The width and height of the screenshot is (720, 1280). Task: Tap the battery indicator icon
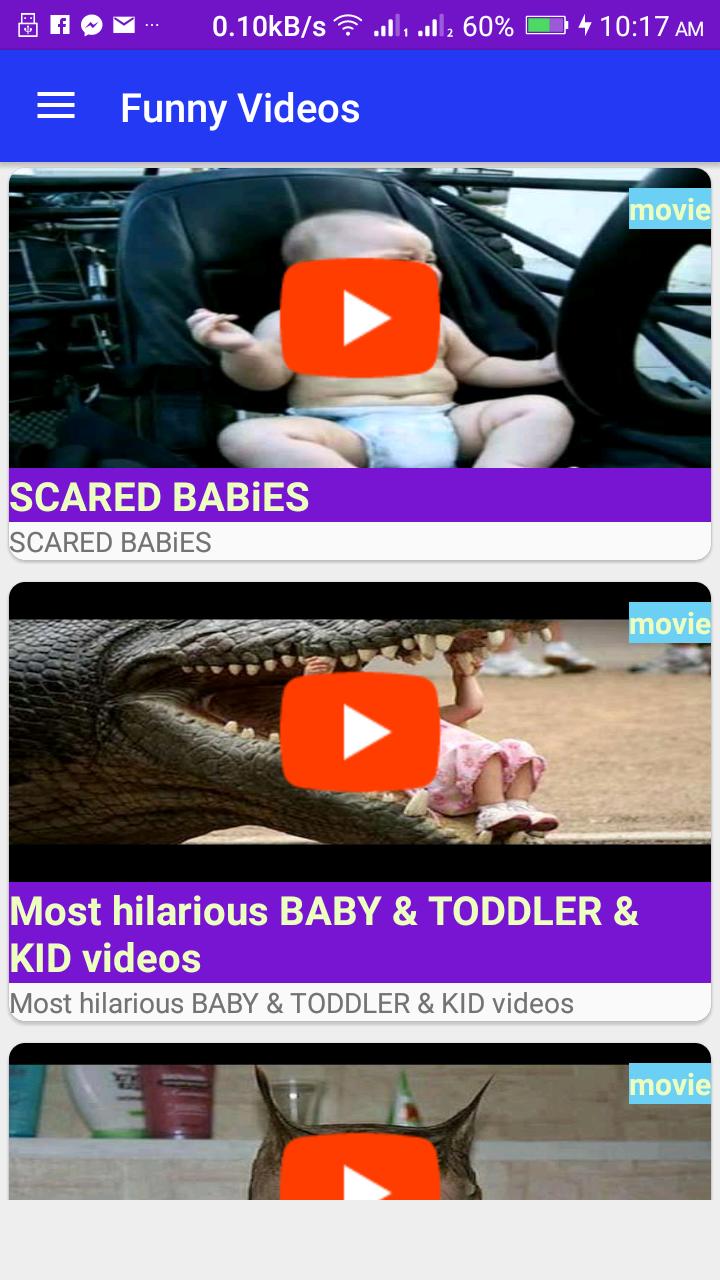547,25
